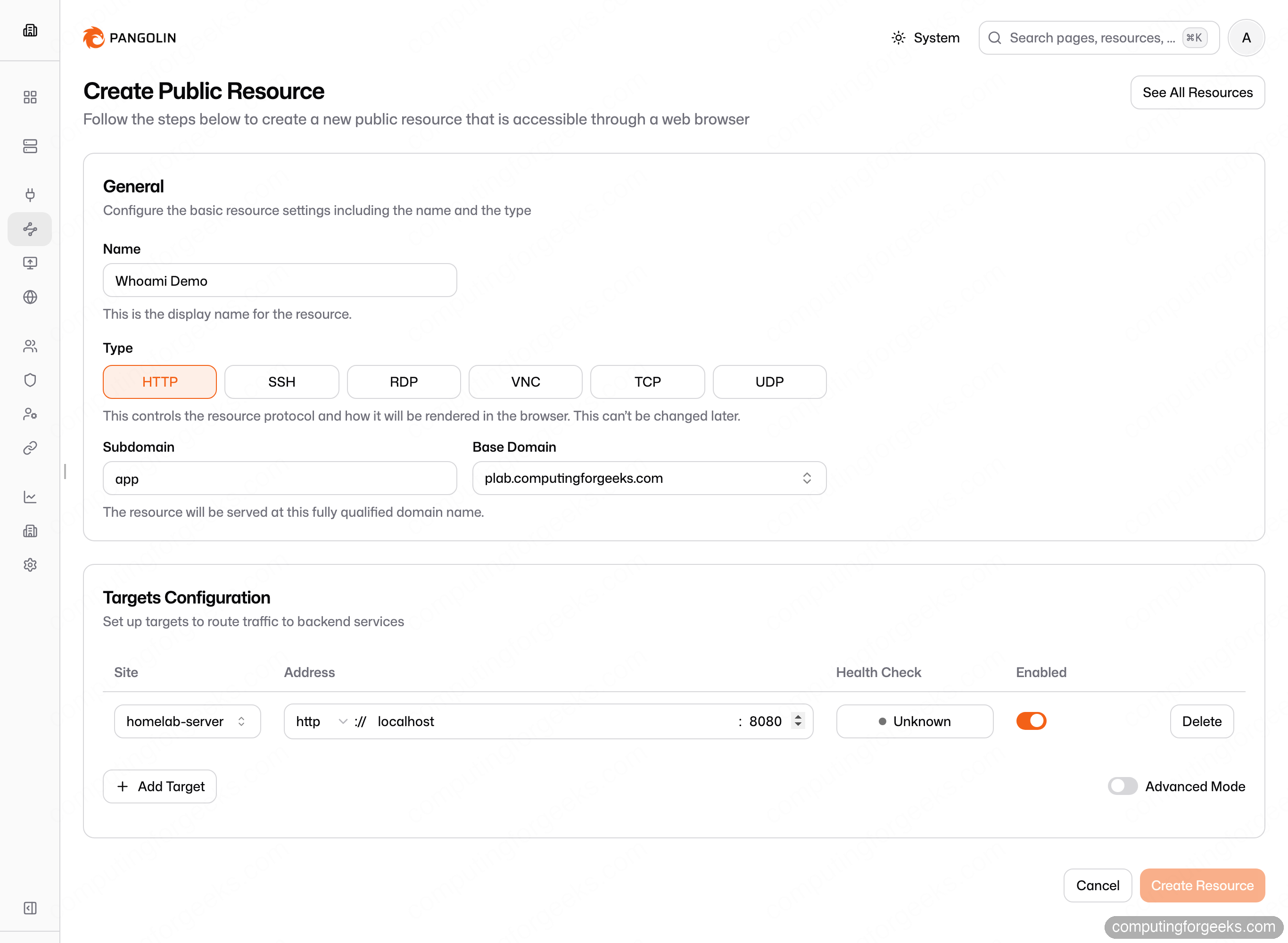Open the organization building icon at sidebar top
Image resolution: width=1288 pixels, height=943 pixels.
coord(30,30)
